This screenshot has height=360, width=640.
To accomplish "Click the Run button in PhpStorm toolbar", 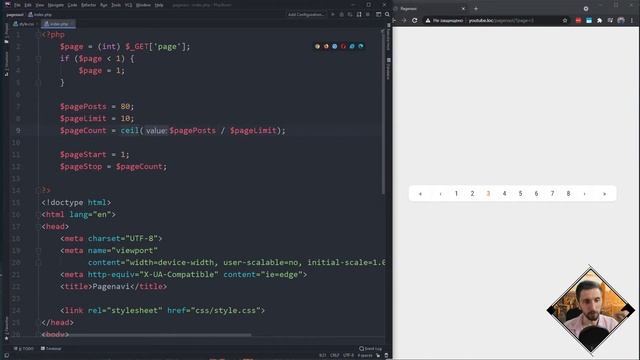I will (333, 15).
